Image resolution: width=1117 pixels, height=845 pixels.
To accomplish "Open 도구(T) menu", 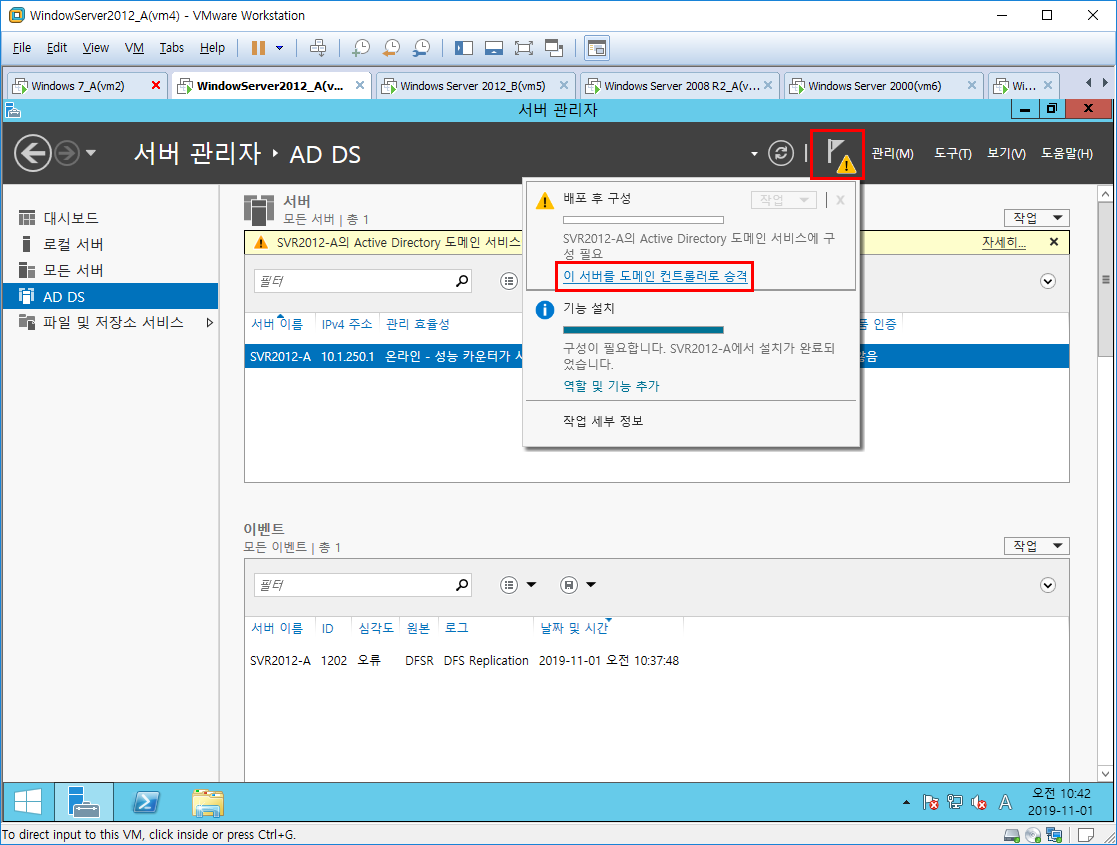I will pos(953,153).
